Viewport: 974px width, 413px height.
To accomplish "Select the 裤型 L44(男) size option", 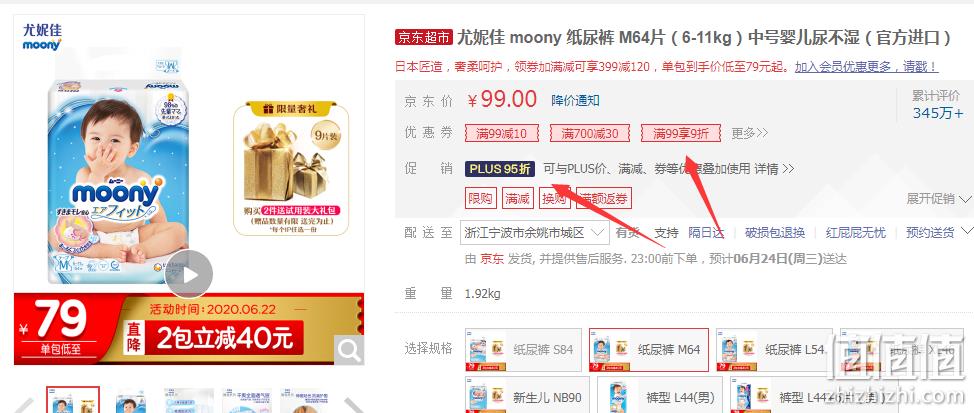I will (660, 397).
